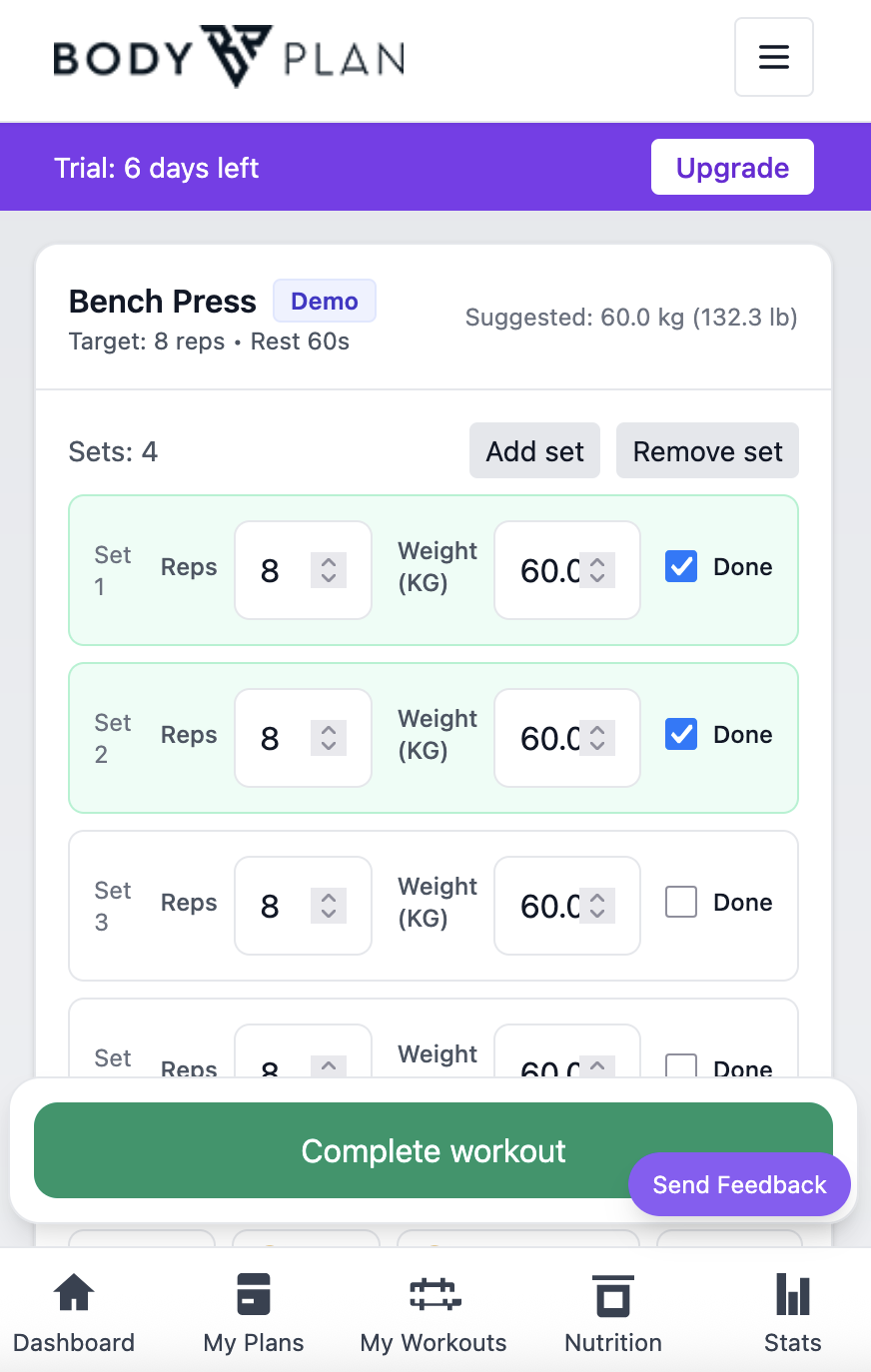871x1372 pixels.
Task: Uncheck Done for Set 2
Action: (681, 735)
